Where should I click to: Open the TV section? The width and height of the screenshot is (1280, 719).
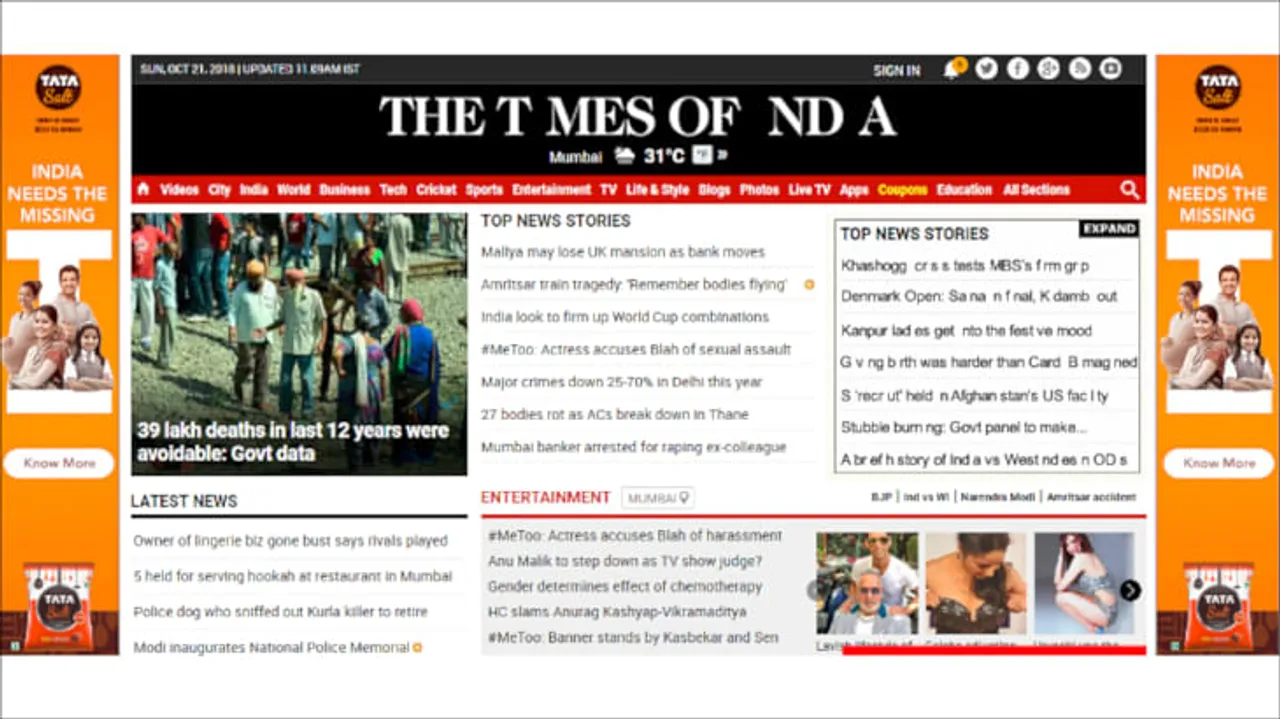(x=608, y=189)
